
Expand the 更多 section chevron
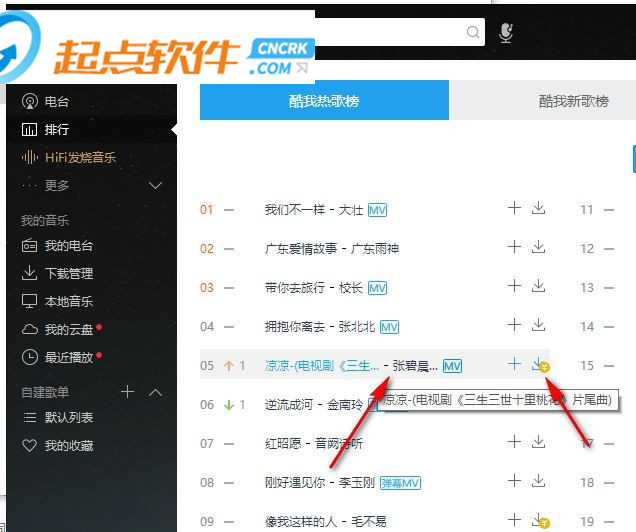(155, 186)
